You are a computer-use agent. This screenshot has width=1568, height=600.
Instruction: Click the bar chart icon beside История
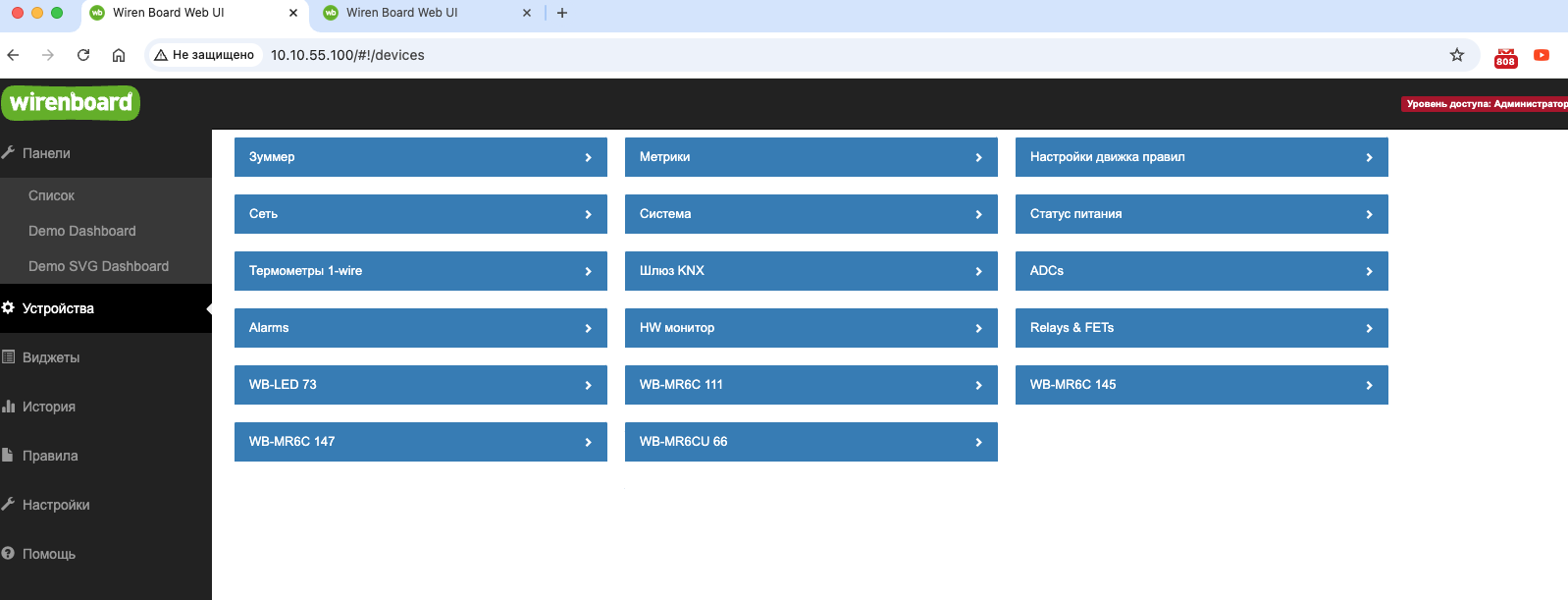click(8, 407)
